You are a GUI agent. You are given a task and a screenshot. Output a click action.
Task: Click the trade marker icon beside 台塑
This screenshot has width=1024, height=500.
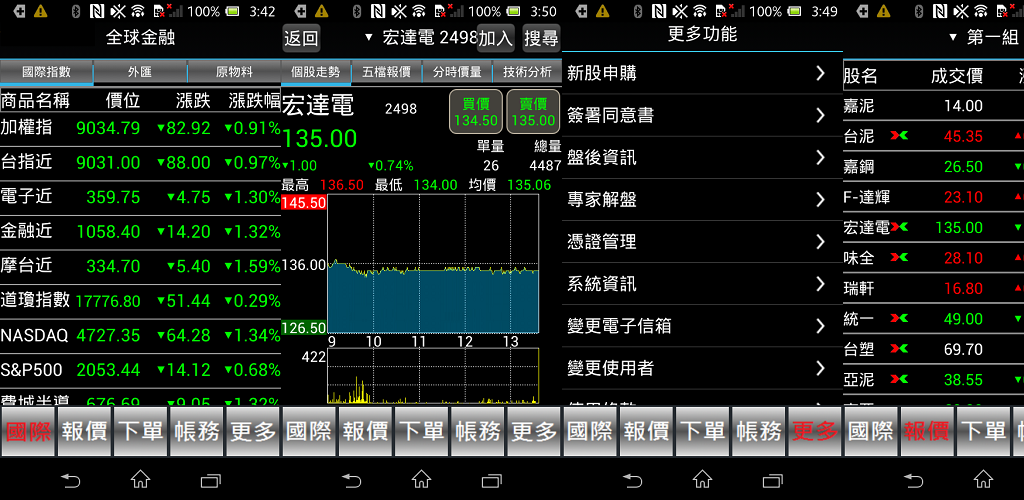click(x=899, y=349)
